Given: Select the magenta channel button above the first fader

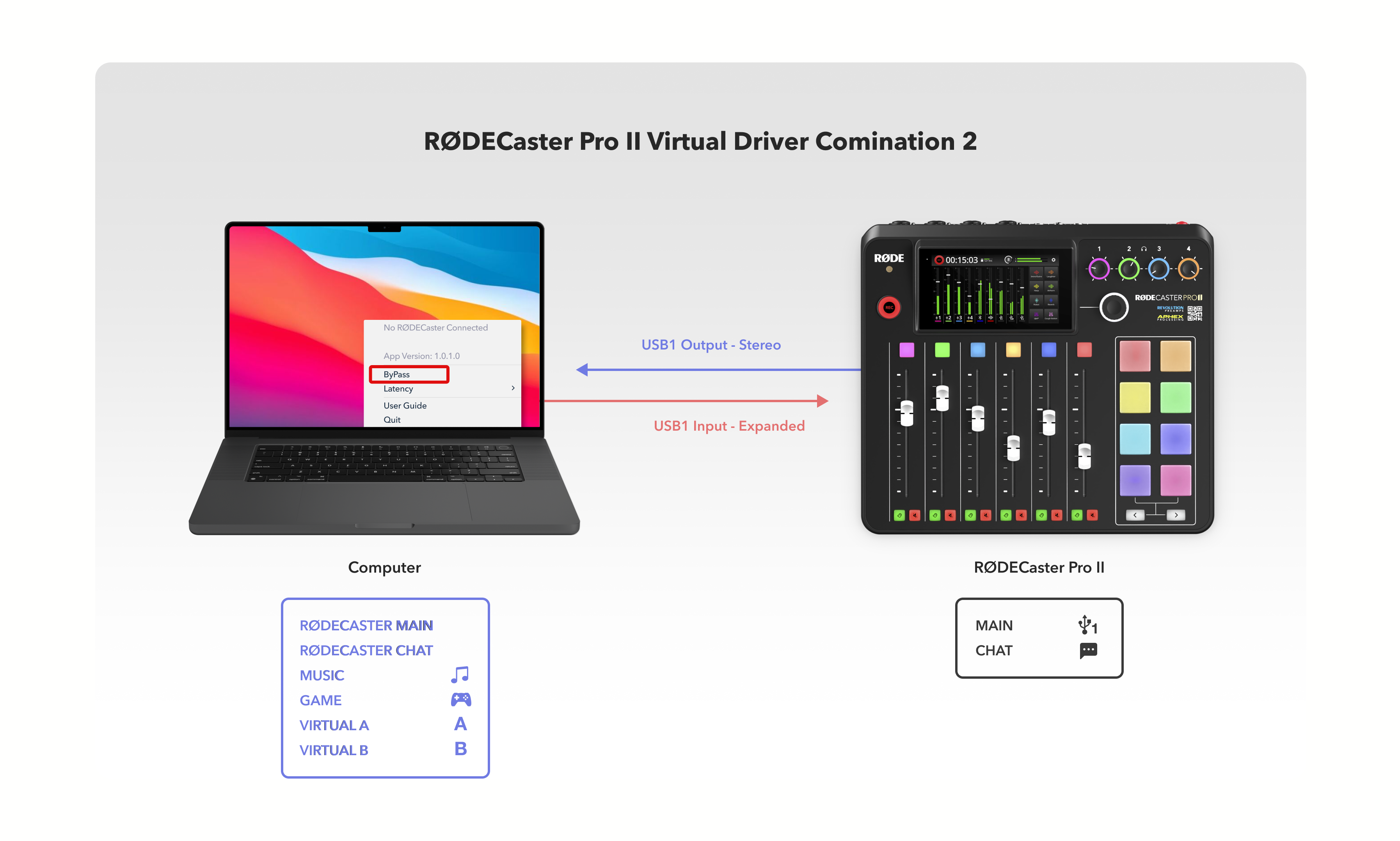Looking at the screenshot, I should 906,350.
